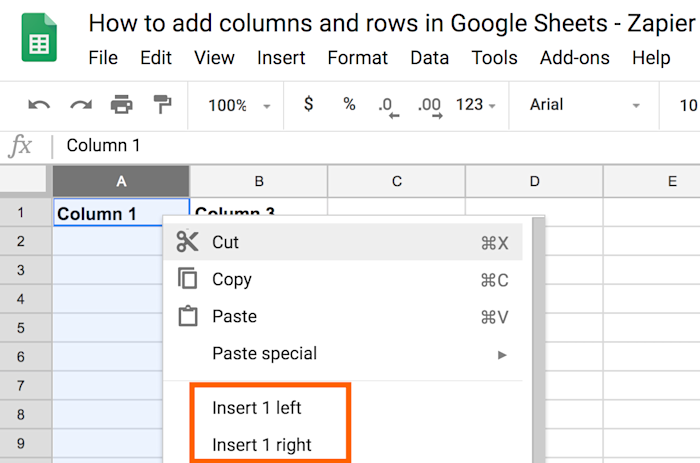Select column D header
Image resolution: width=700 pixels, height=463 pixels.
click(534, 181)
